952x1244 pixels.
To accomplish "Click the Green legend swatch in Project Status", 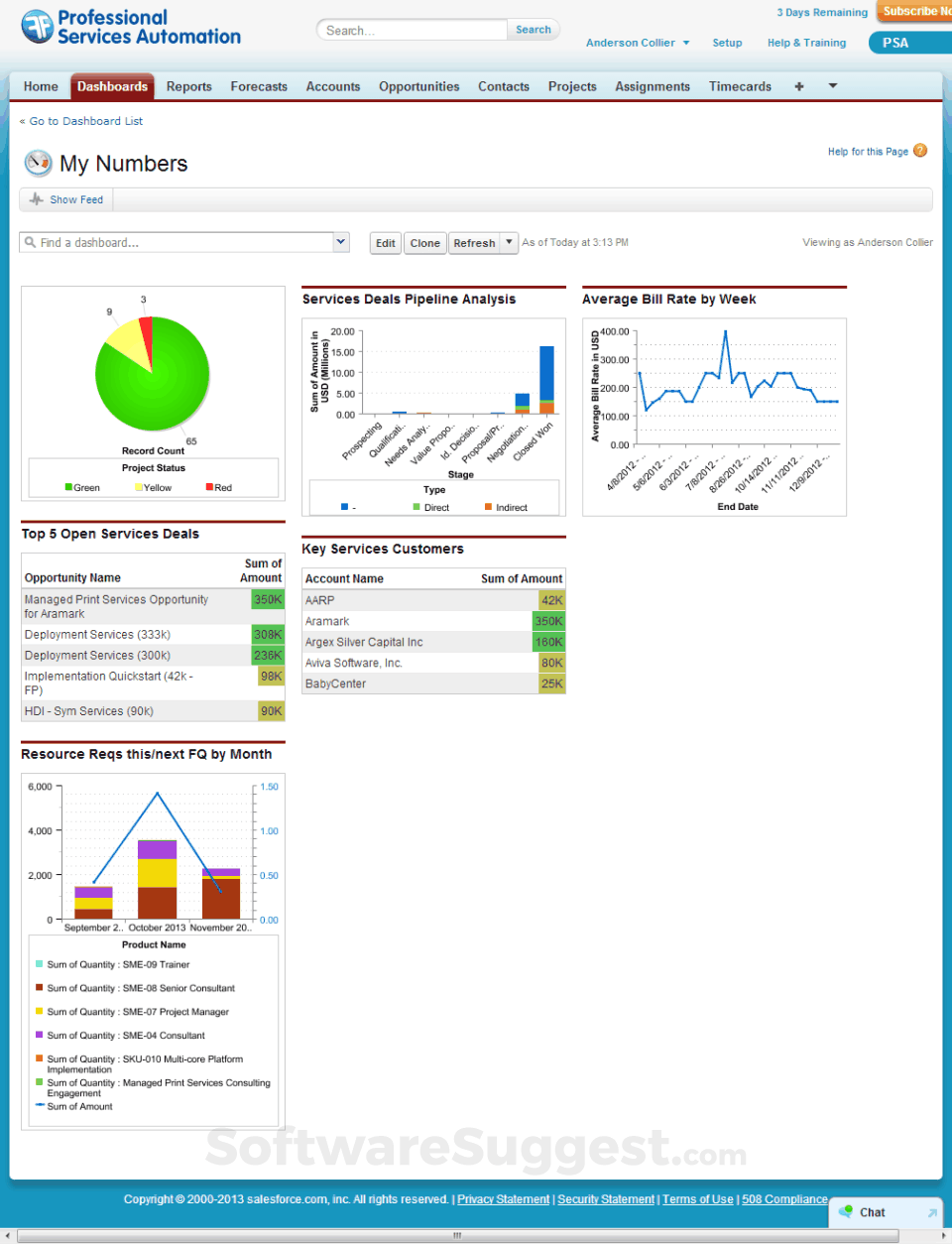I will (68, 487).
